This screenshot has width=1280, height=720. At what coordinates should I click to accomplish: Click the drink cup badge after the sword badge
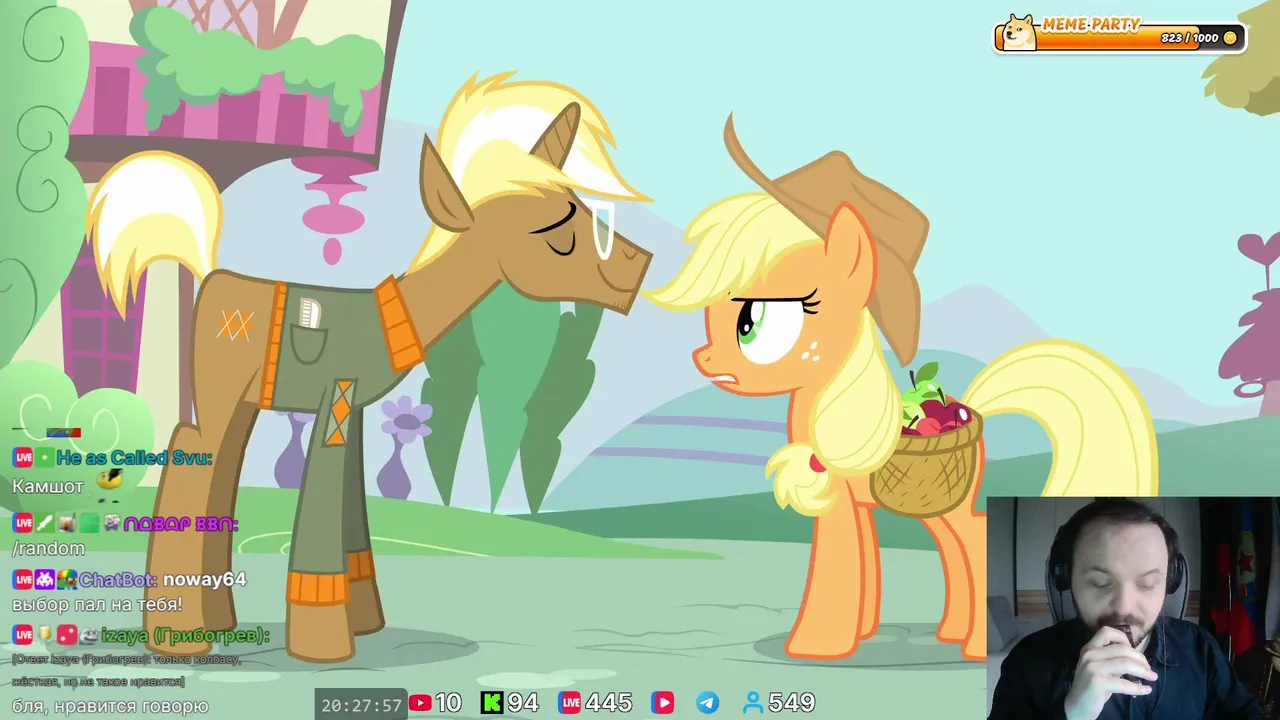[67, 523]
